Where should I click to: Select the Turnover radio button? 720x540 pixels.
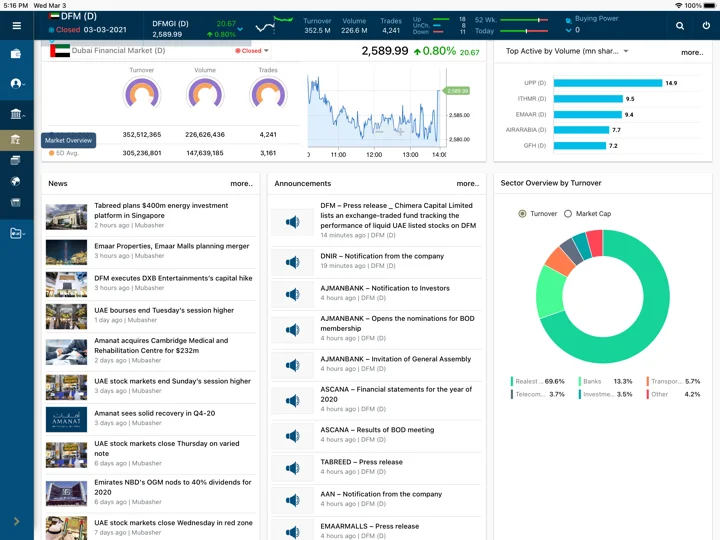[522, 214]
